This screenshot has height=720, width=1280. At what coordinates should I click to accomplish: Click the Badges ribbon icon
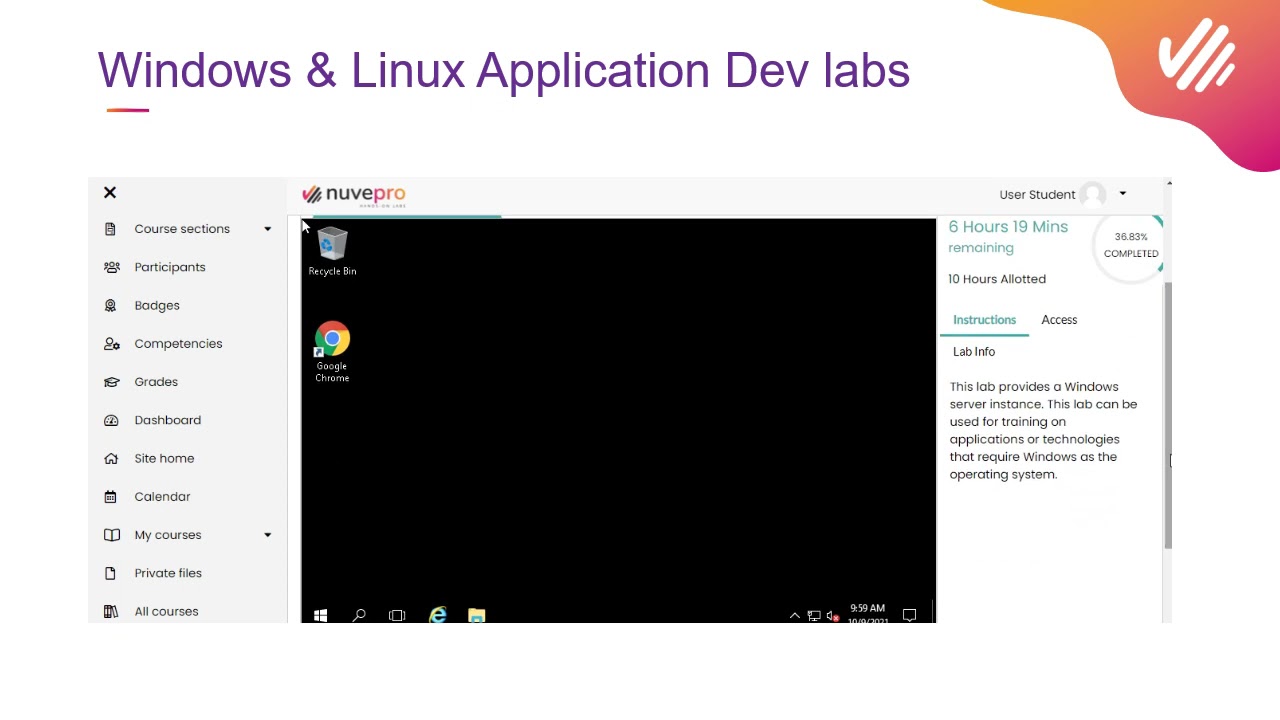point(111,305)
